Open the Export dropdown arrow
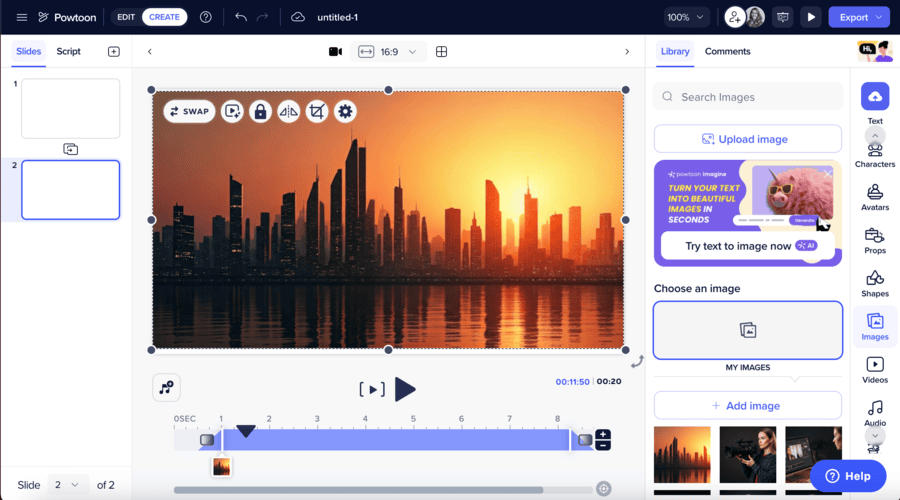This screenshot has height=500, width=900. 879,17
